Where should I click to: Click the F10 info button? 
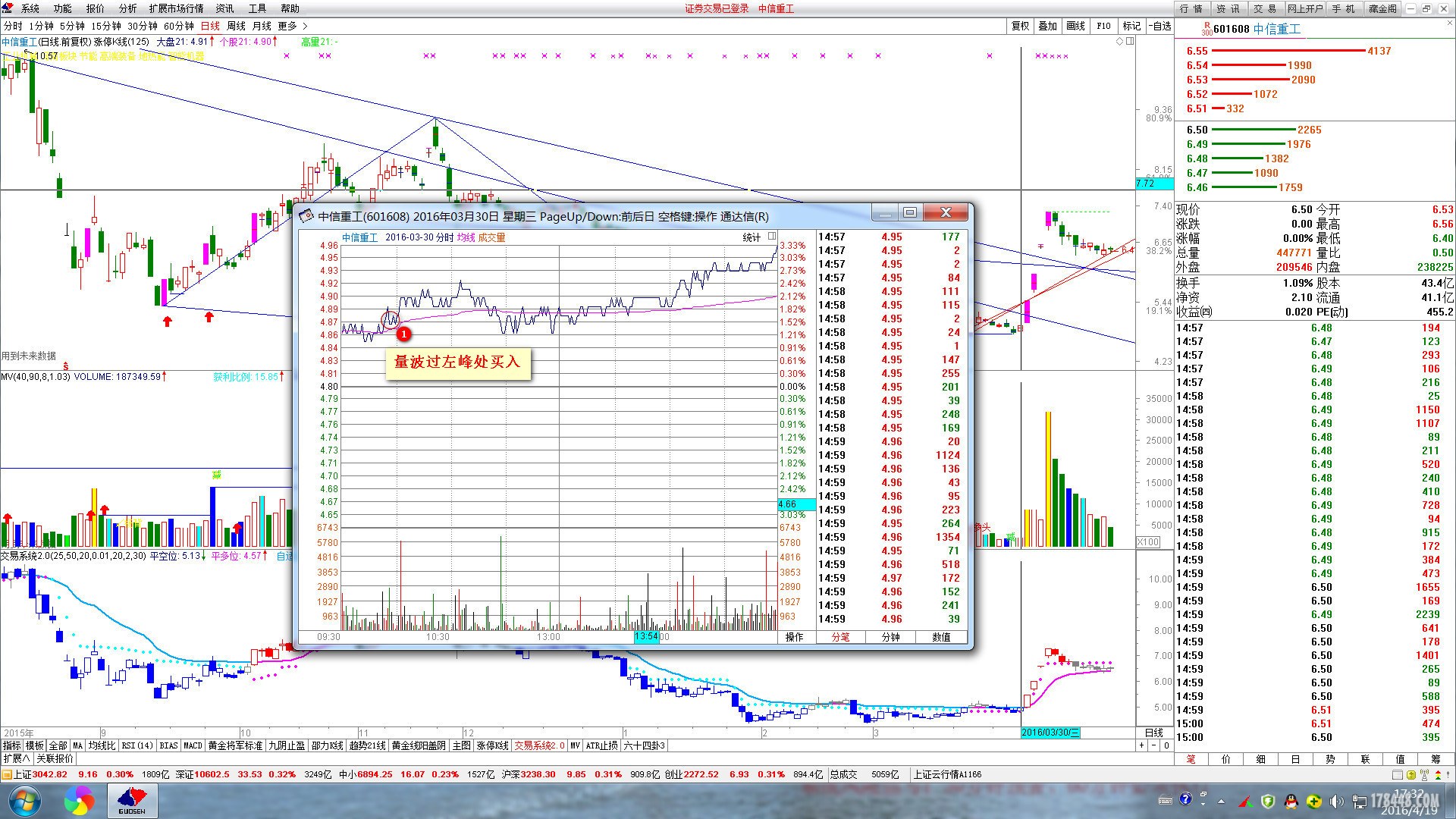(x=1103, y=26)
